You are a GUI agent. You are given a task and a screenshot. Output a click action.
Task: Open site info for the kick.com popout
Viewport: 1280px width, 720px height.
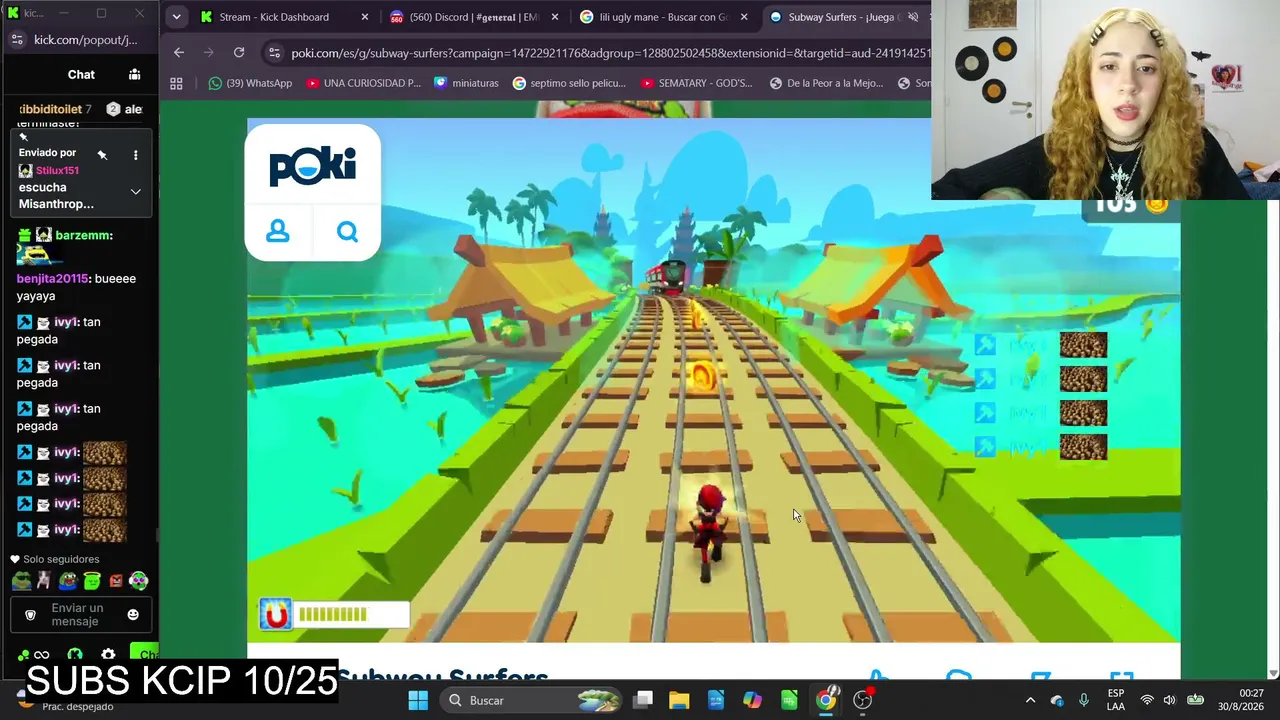[x=17, y=40]
